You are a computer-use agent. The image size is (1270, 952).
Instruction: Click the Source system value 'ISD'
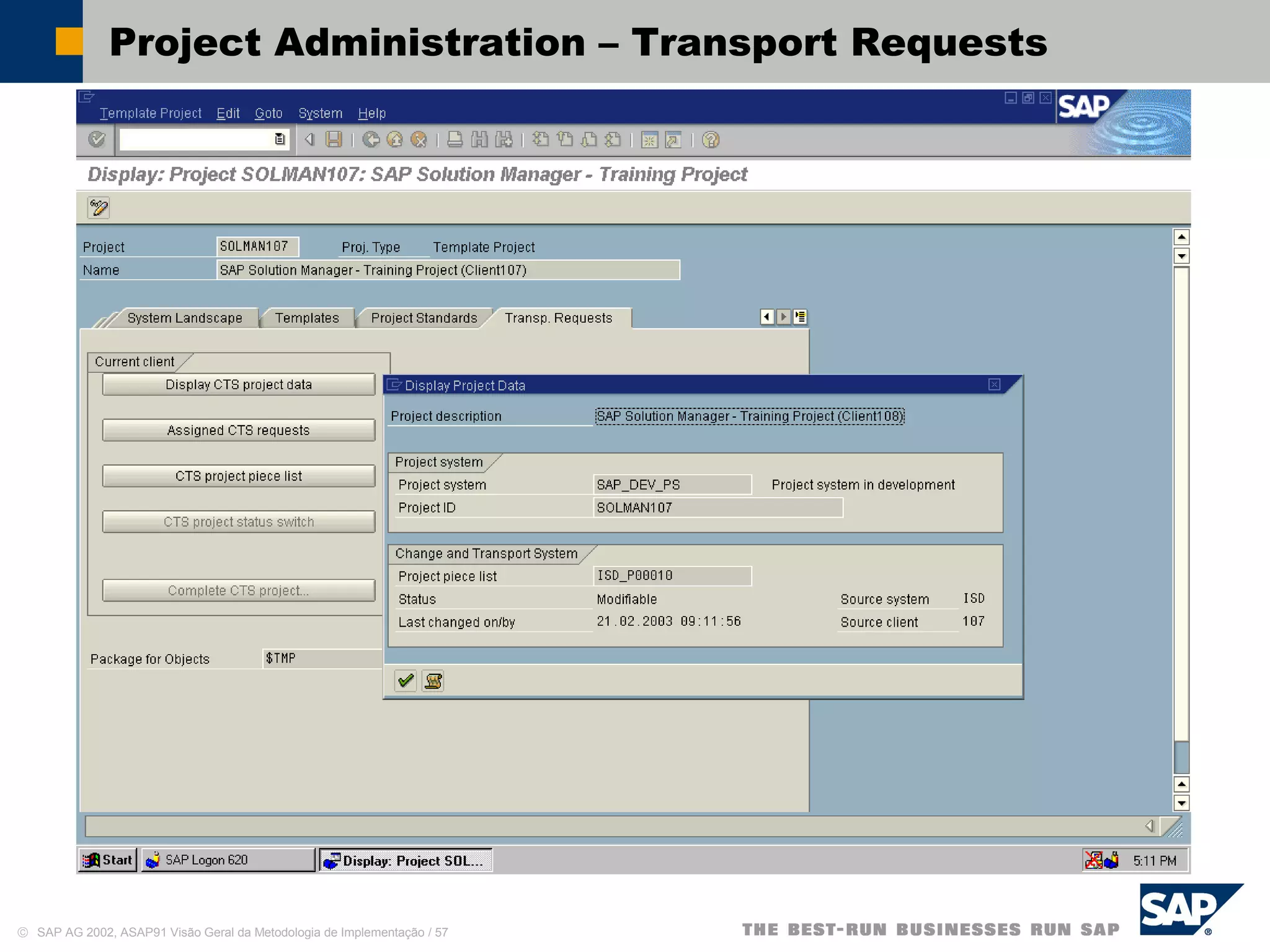974,599
